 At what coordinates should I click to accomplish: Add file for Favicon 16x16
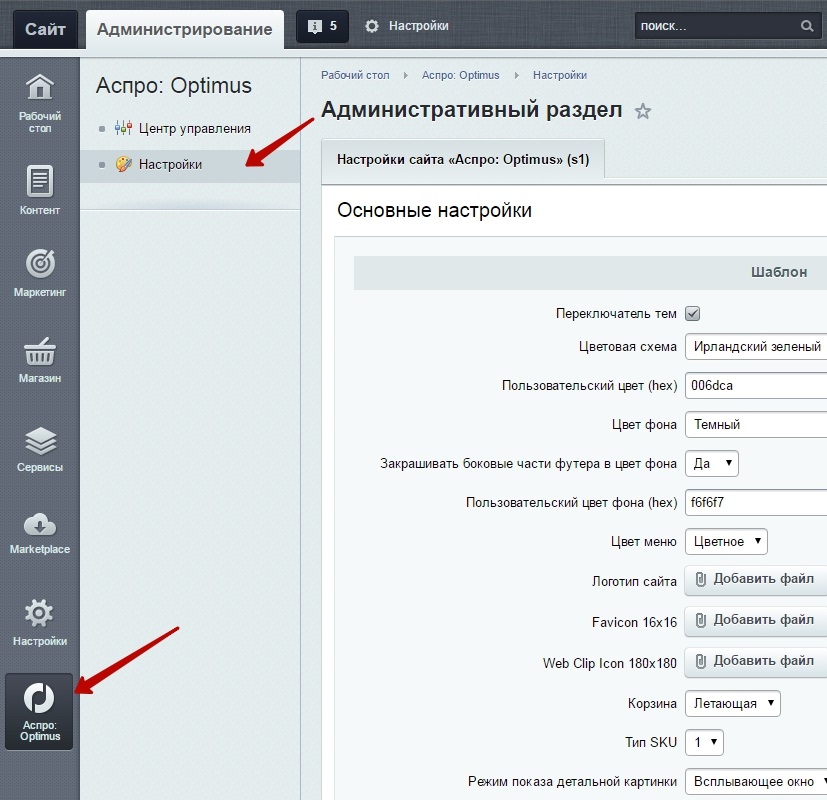(x=756, y=621)
